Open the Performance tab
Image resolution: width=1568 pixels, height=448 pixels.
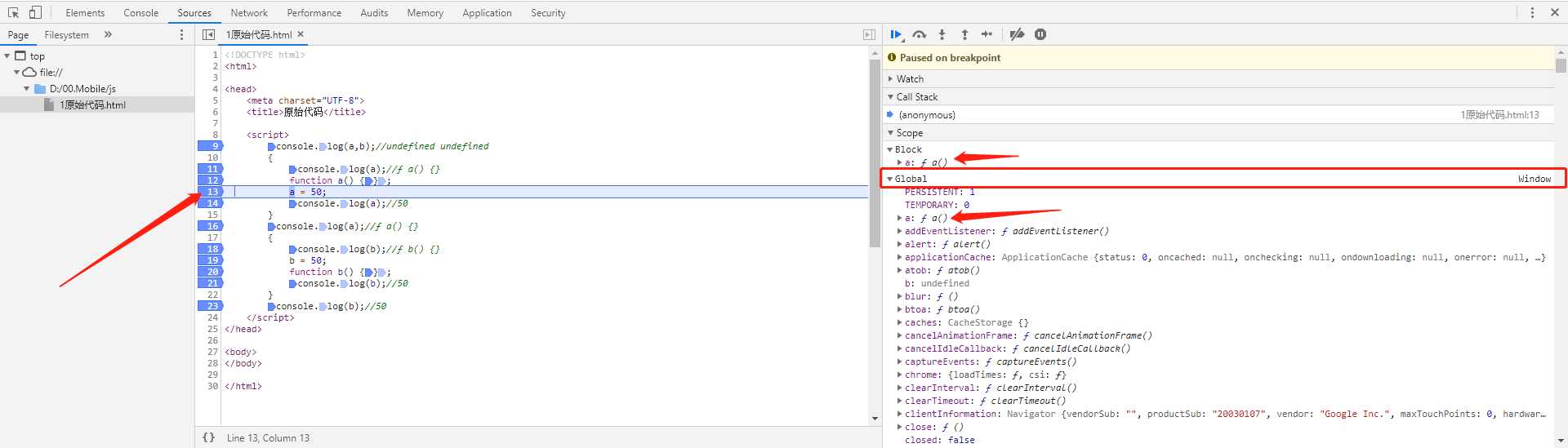[x=314, y=13]
